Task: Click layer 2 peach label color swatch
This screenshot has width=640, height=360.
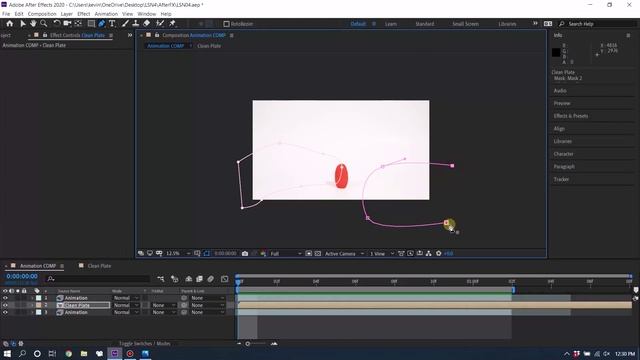Action: 38,305
